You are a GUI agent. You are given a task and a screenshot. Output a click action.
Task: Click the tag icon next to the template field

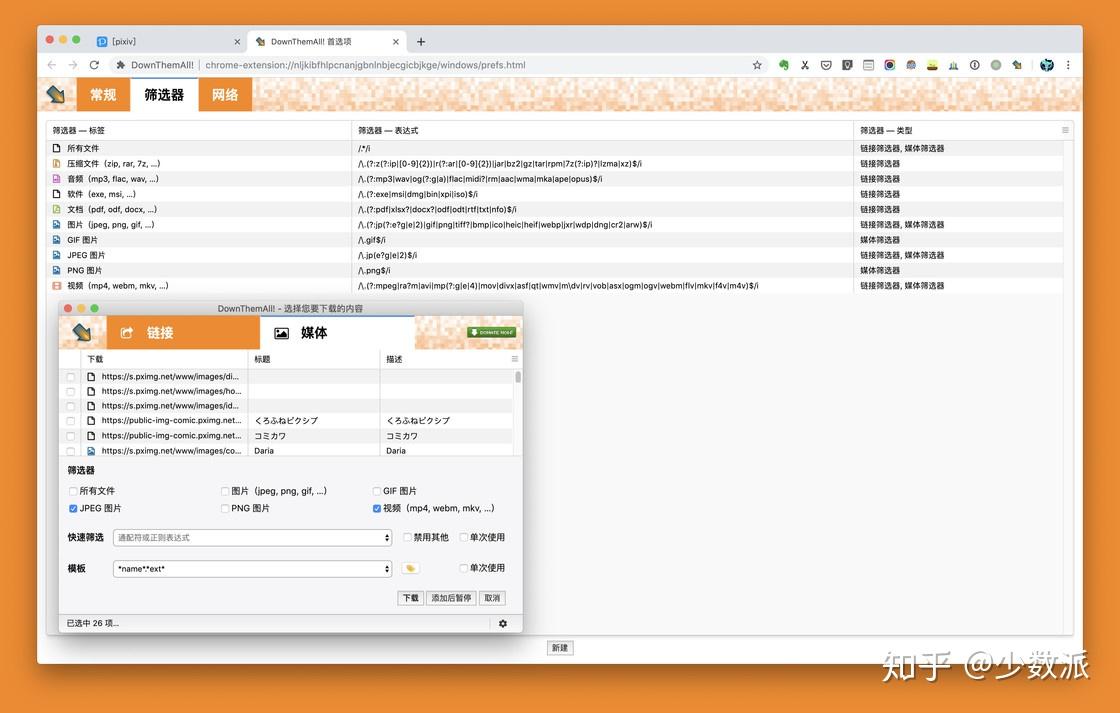(x=410, y=569)
